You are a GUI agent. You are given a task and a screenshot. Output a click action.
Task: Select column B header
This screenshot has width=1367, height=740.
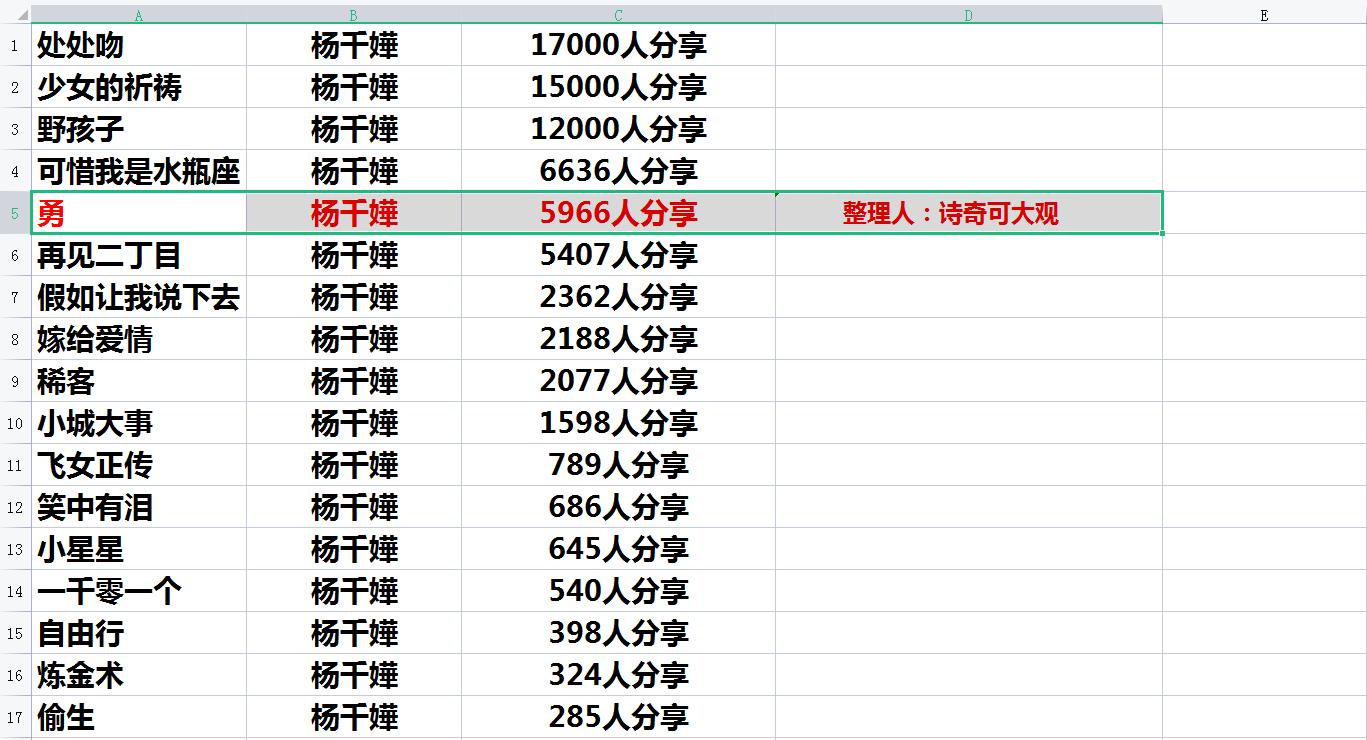click(x=354, y=15)
